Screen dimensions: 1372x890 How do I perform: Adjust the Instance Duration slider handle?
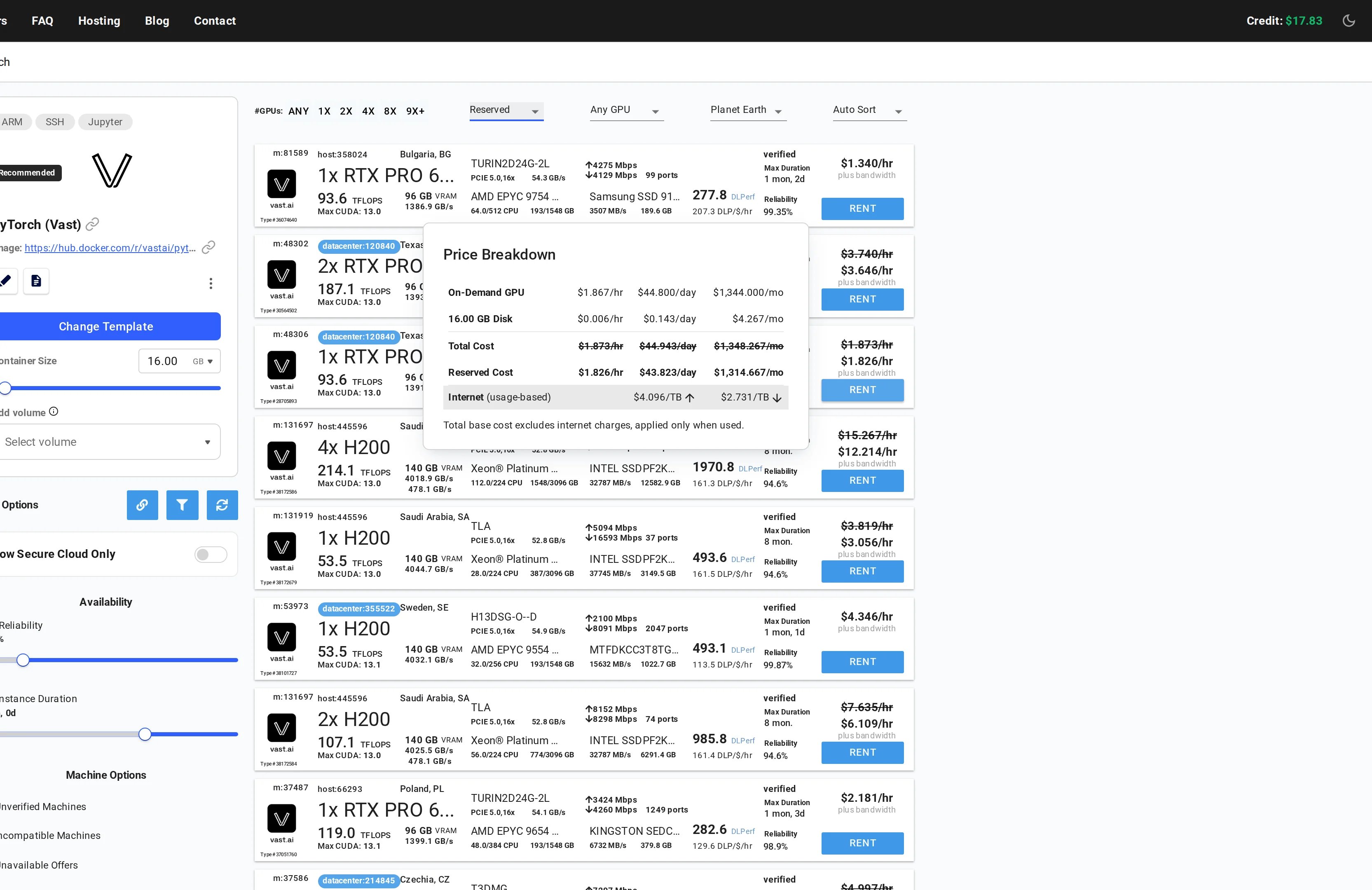(x=145, y=734)
